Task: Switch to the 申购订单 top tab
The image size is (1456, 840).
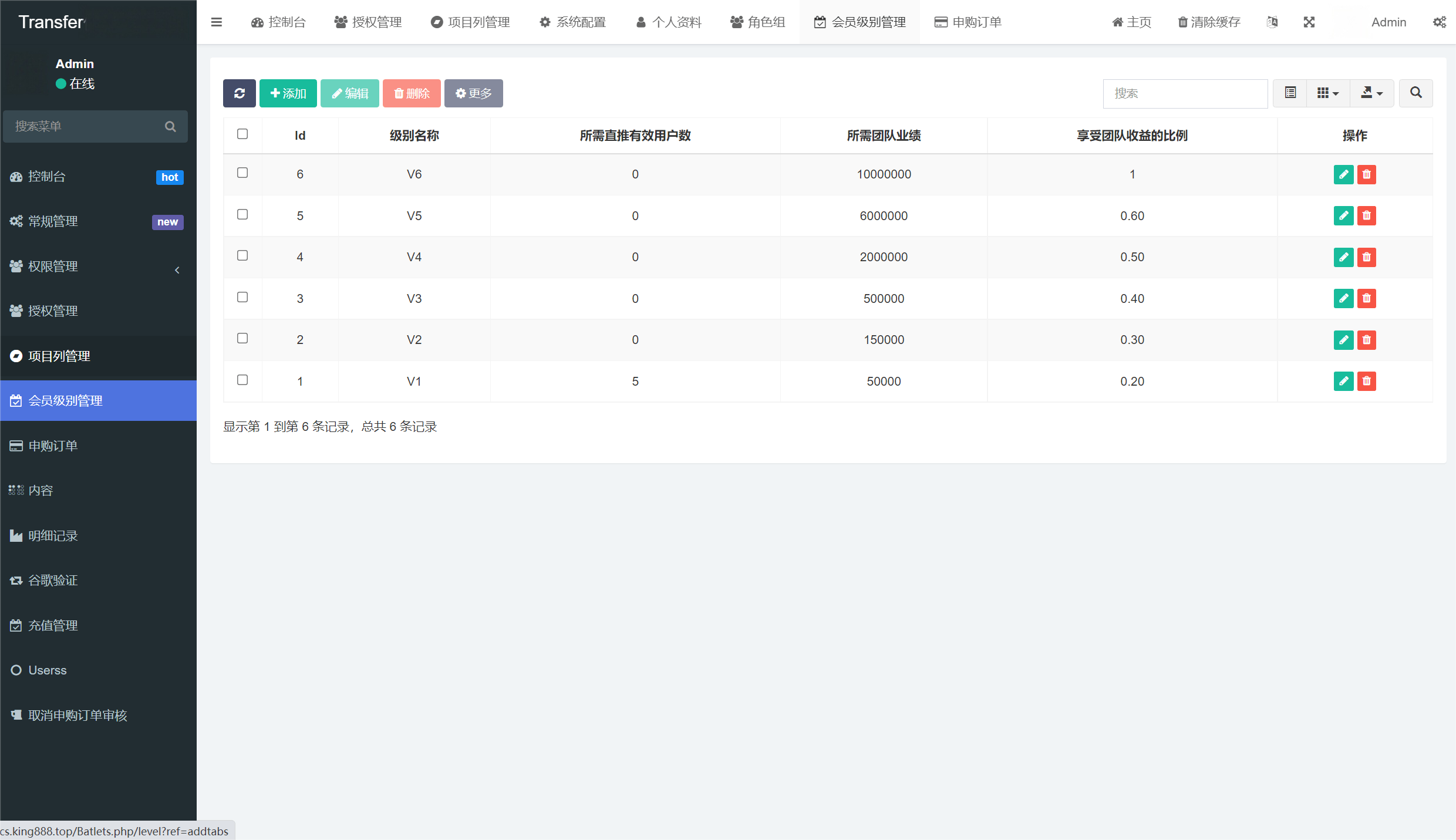Action: coord(968,22)
